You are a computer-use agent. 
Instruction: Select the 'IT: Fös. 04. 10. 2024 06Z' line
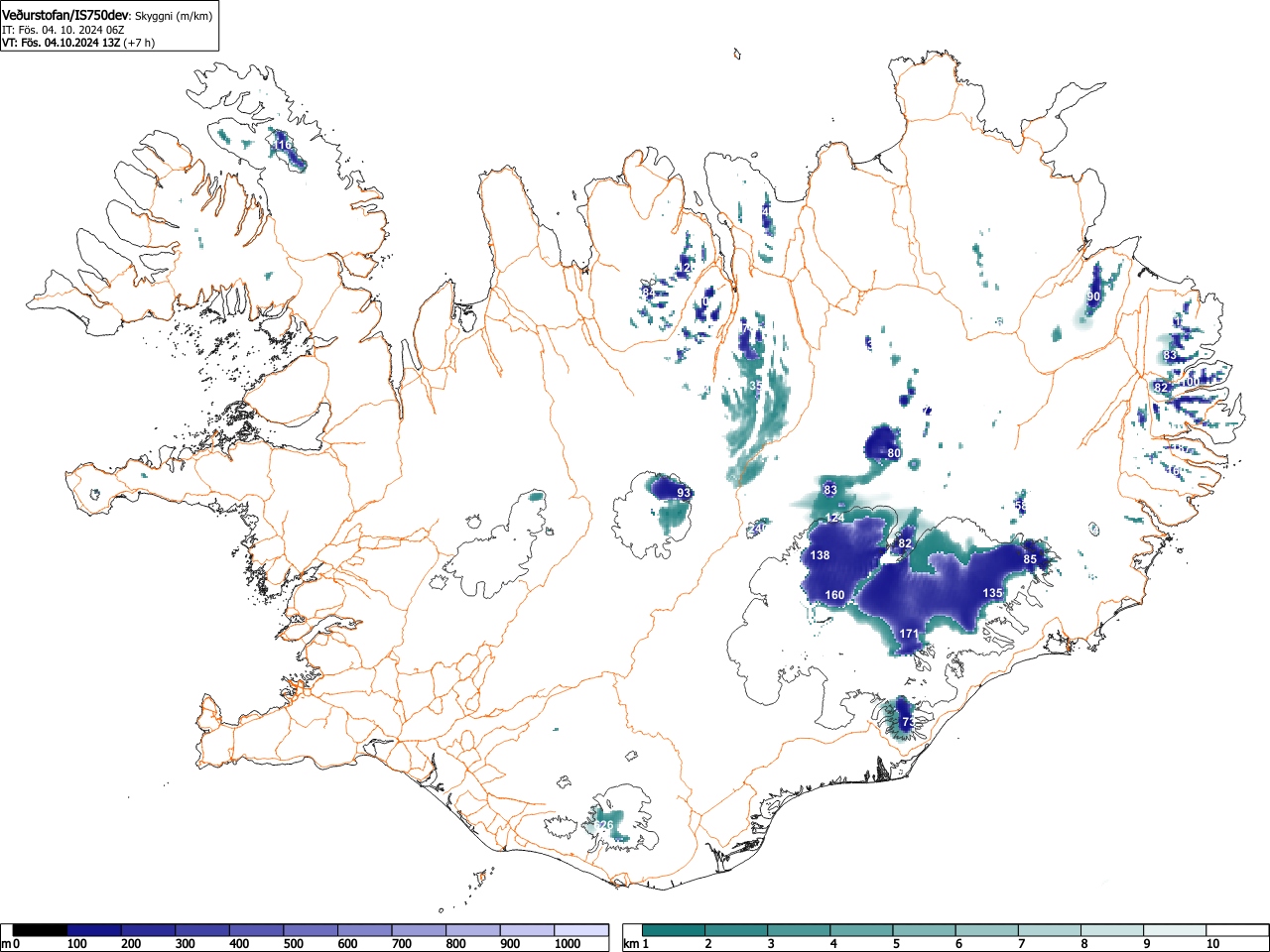click(63, 30)
